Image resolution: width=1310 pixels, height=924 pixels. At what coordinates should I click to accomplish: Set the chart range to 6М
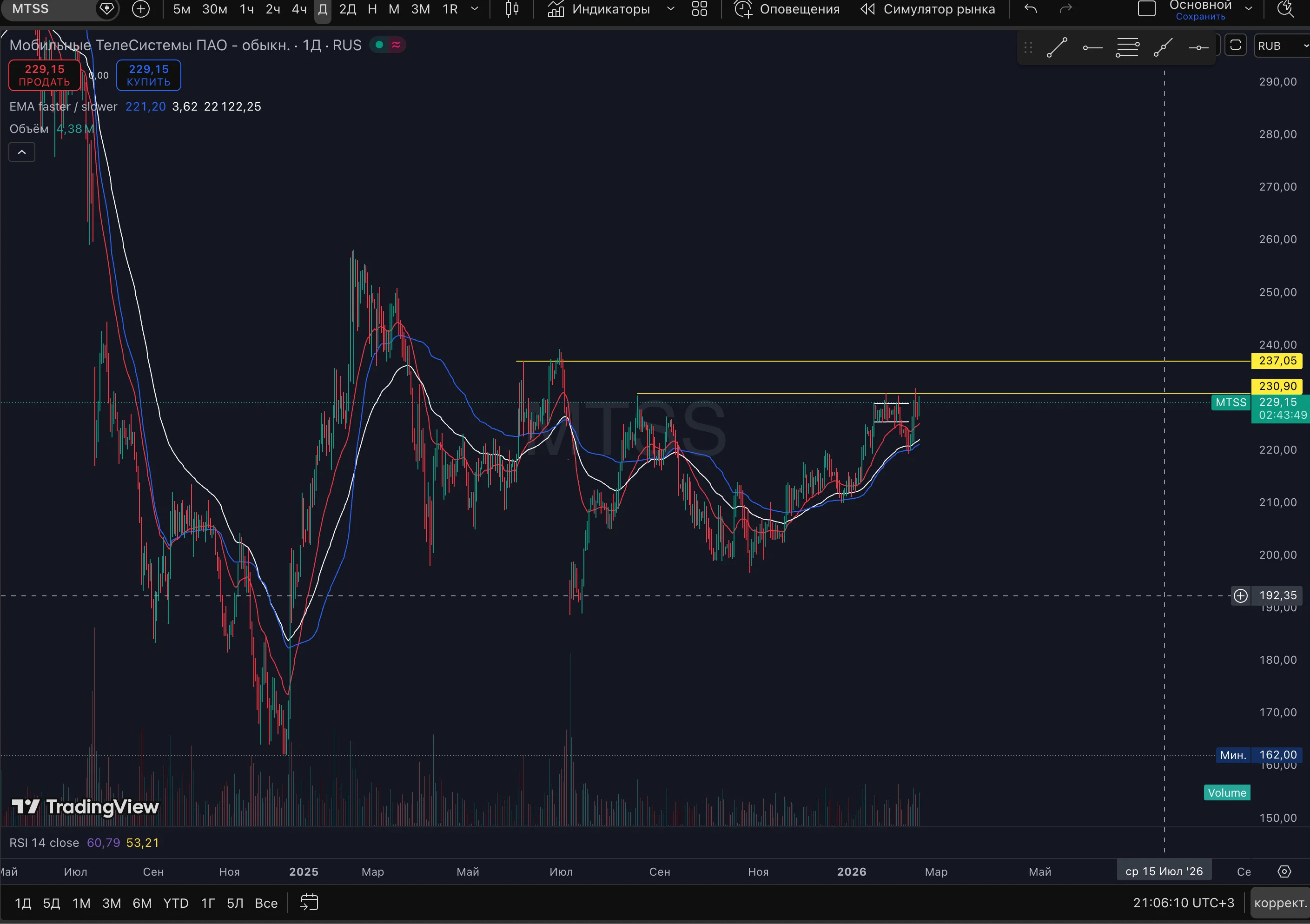(x=142, y=904)
